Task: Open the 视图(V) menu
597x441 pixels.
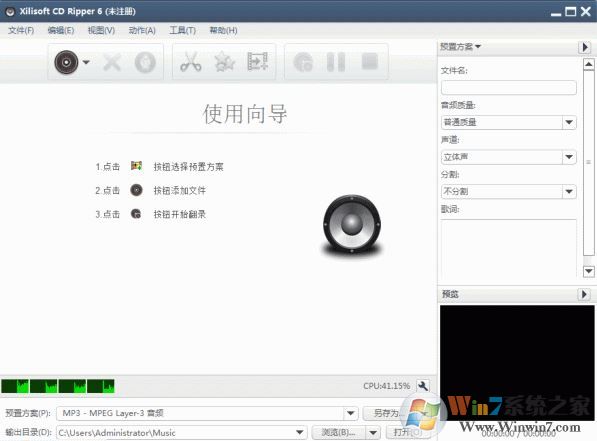Action: pyautogui.click(x=101, y=30)
